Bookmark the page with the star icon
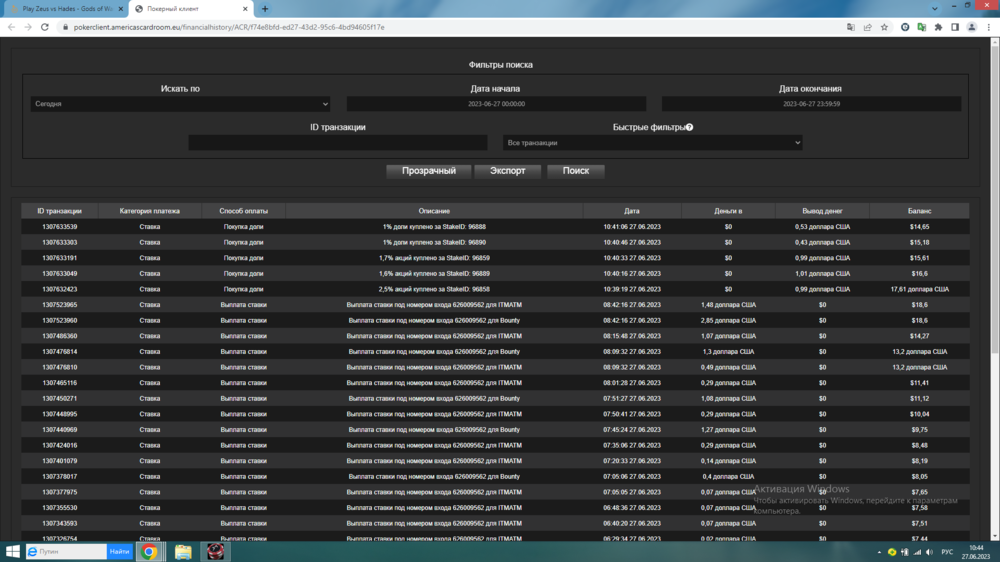Screen dimensions: 1000x562 (x=884, y=27)
